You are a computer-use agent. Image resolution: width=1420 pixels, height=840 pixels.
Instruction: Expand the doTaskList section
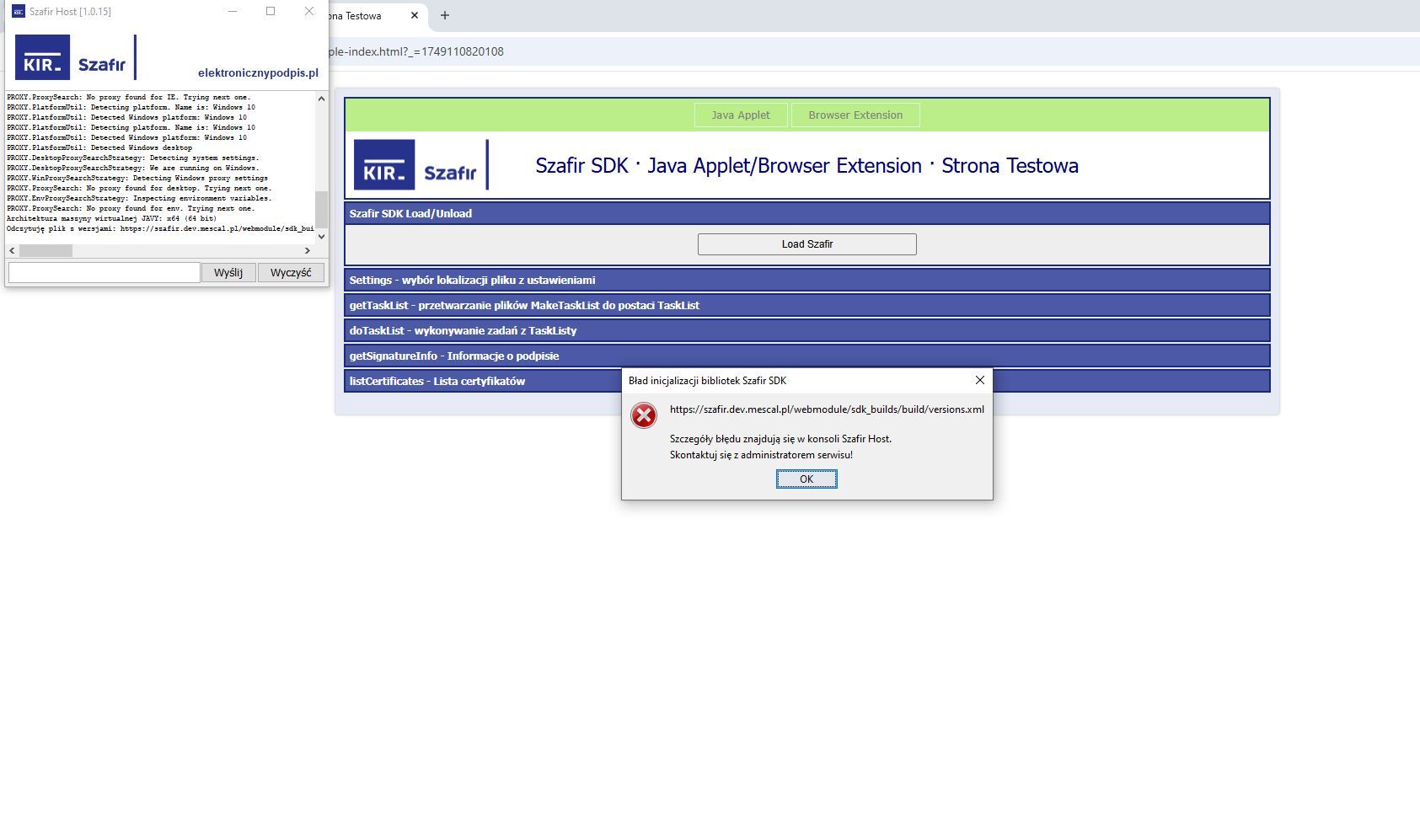click(463, 330)
